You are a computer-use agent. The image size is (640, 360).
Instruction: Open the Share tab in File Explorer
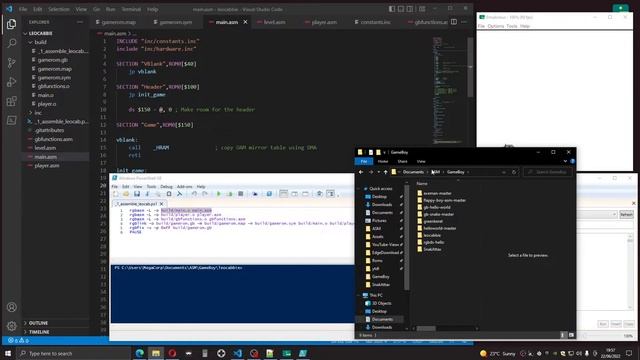tap(402, 161)
